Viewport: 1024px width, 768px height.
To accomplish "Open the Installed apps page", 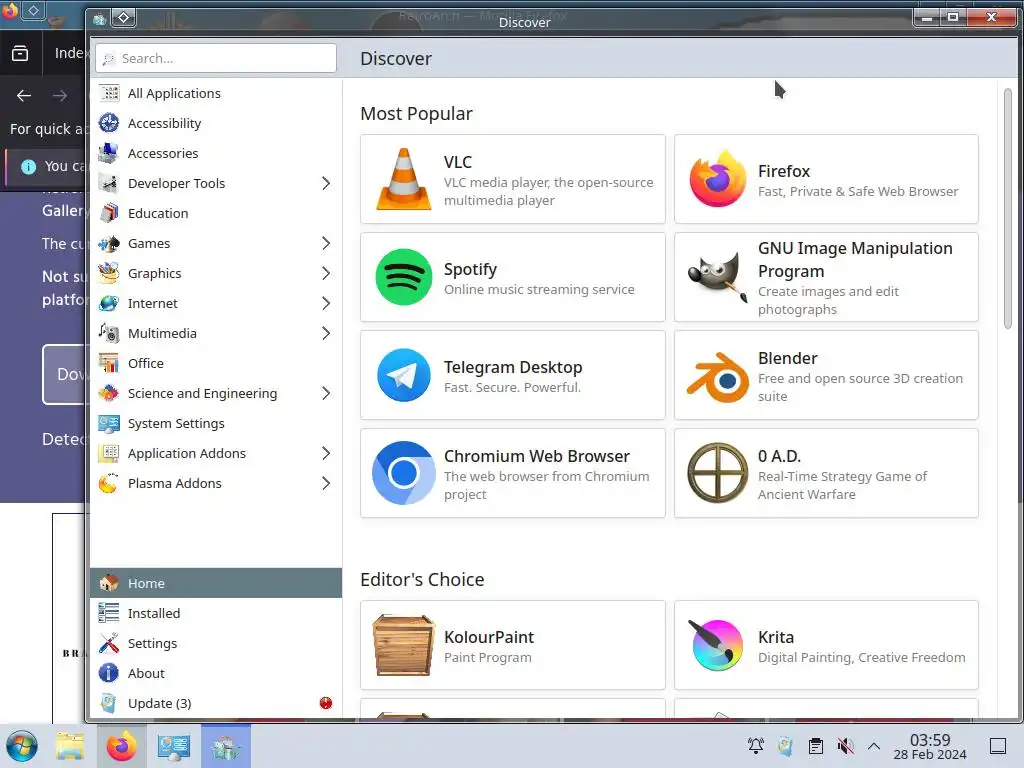I will 216,613.
